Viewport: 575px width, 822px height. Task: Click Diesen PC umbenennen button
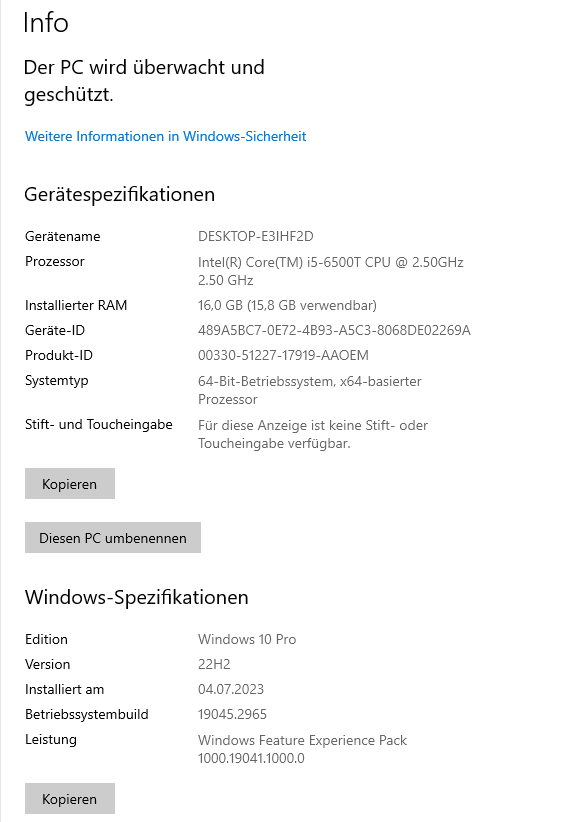tap(113, 537)
